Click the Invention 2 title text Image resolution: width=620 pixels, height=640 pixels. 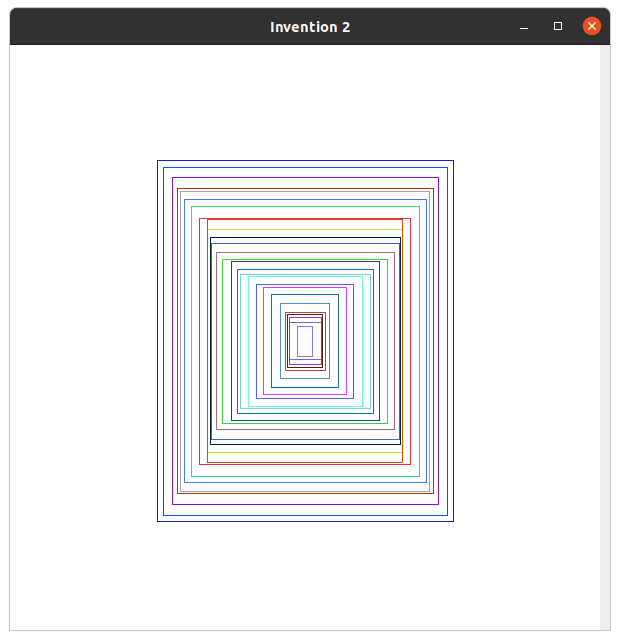310,27
